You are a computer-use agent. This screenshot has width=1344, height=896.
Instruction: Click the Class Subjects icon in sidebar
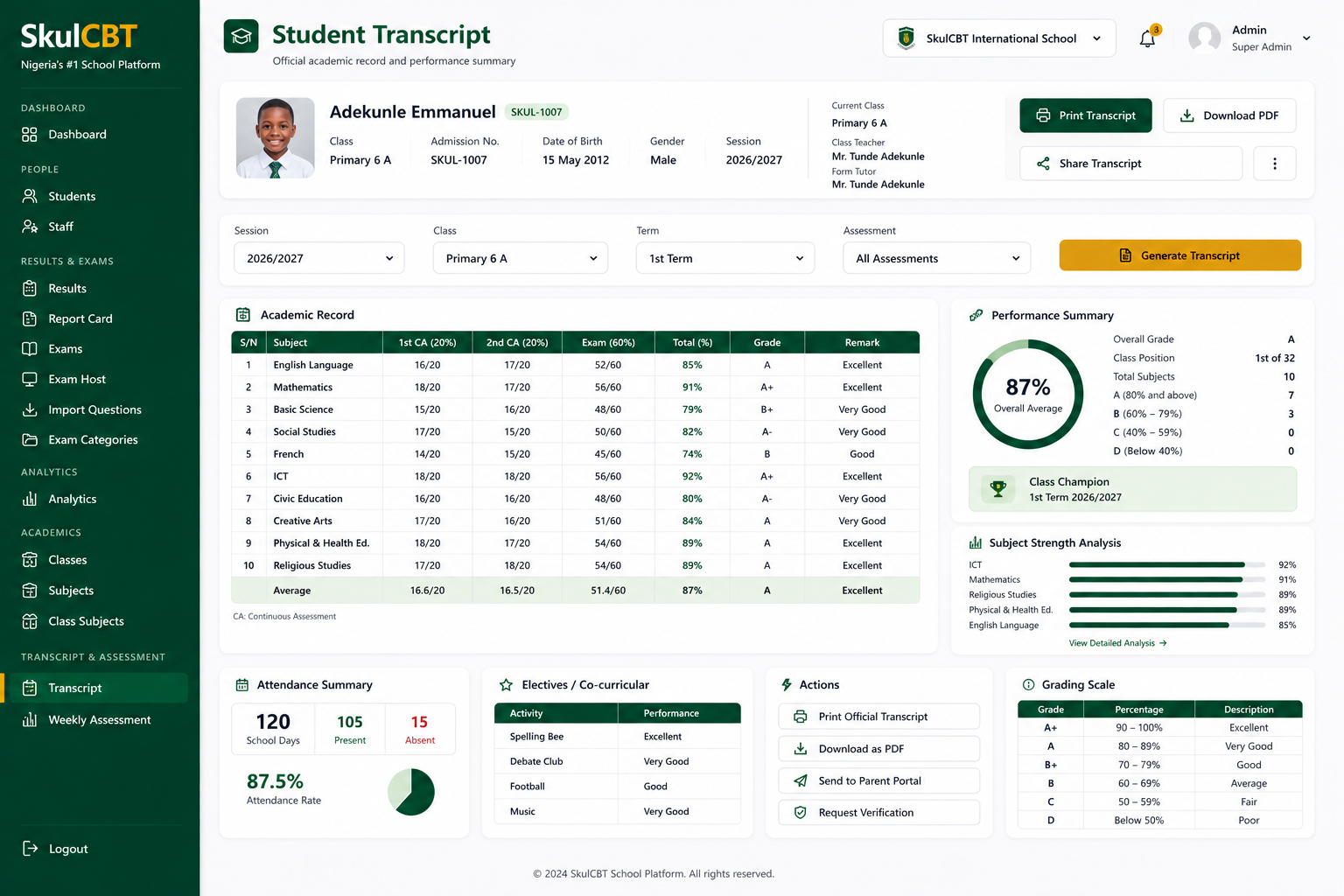coord(30,621)
